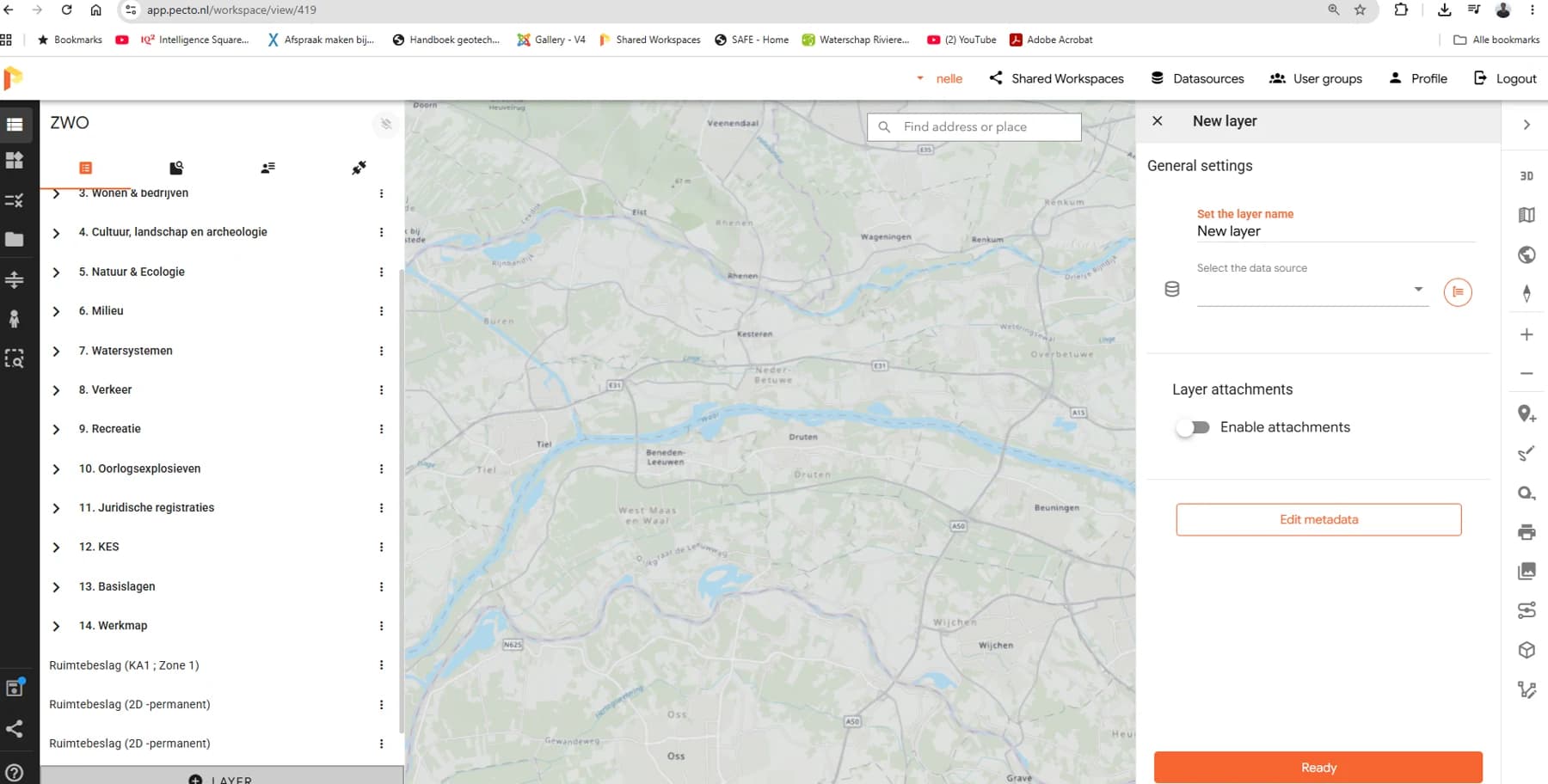This screenshot has height=784, width=1548.
Task: Open the Select the data source dropdown
Action: (x=1312, y=290)
